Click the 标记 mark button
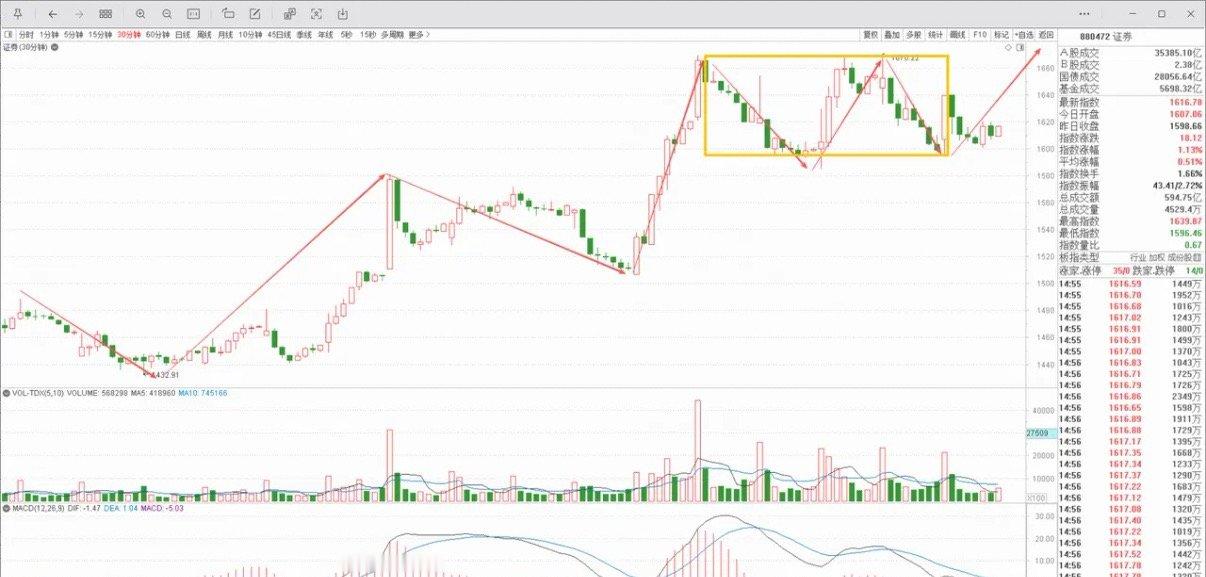This screenshot has height=577, width=1206. (x=1002, y=34)
